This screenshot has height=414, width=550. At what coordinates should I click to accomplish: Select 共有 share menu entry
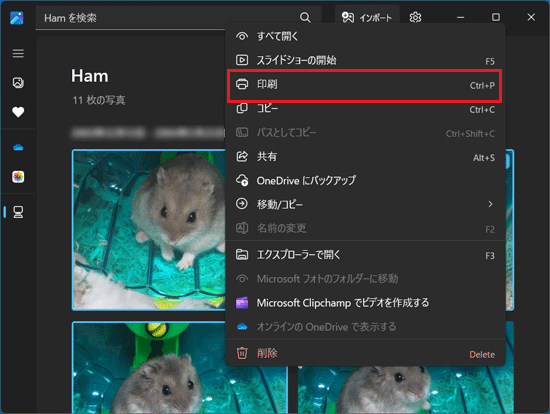pyautogui.click(x=365, y=156)
